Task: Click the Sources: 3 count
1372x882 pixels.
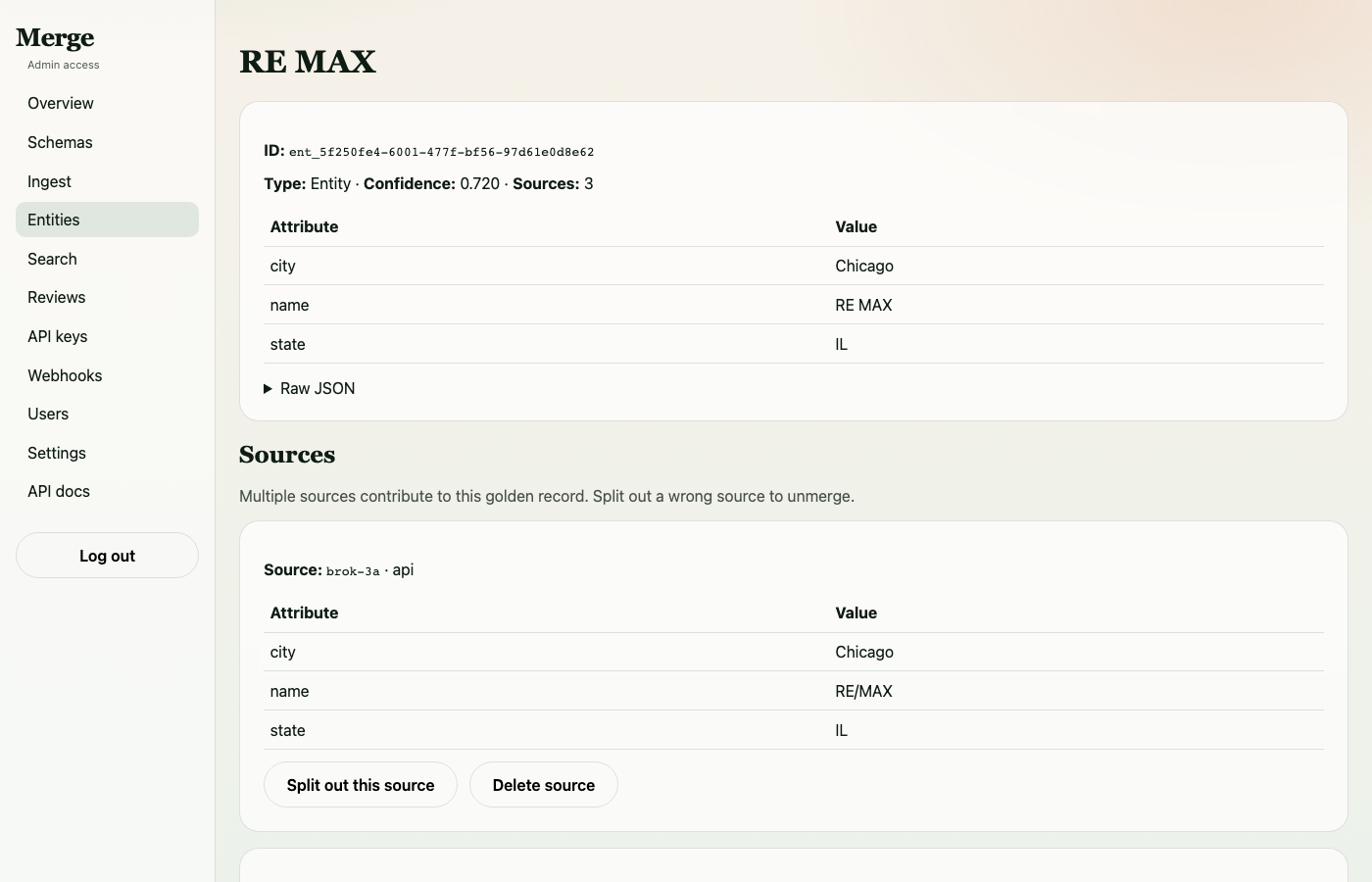Action: pos(553,183)
